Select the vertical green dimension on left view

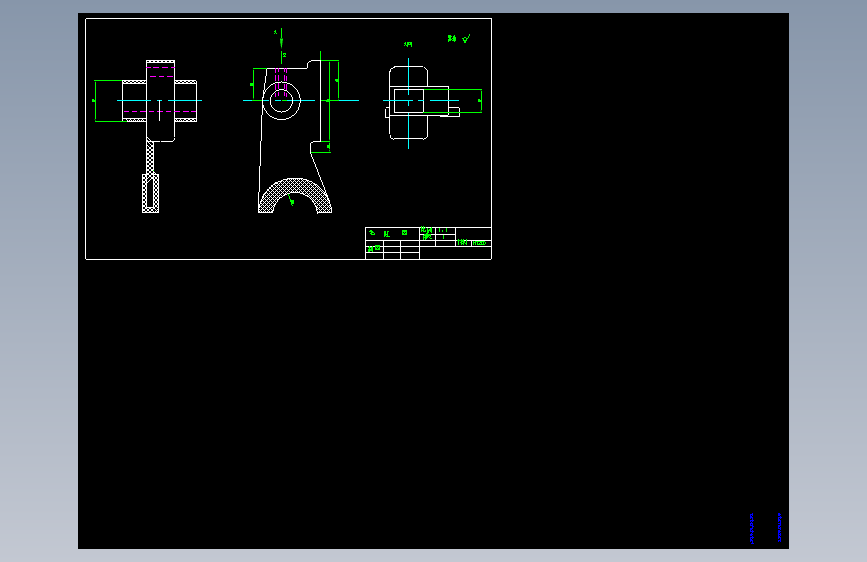coord(95,101)
